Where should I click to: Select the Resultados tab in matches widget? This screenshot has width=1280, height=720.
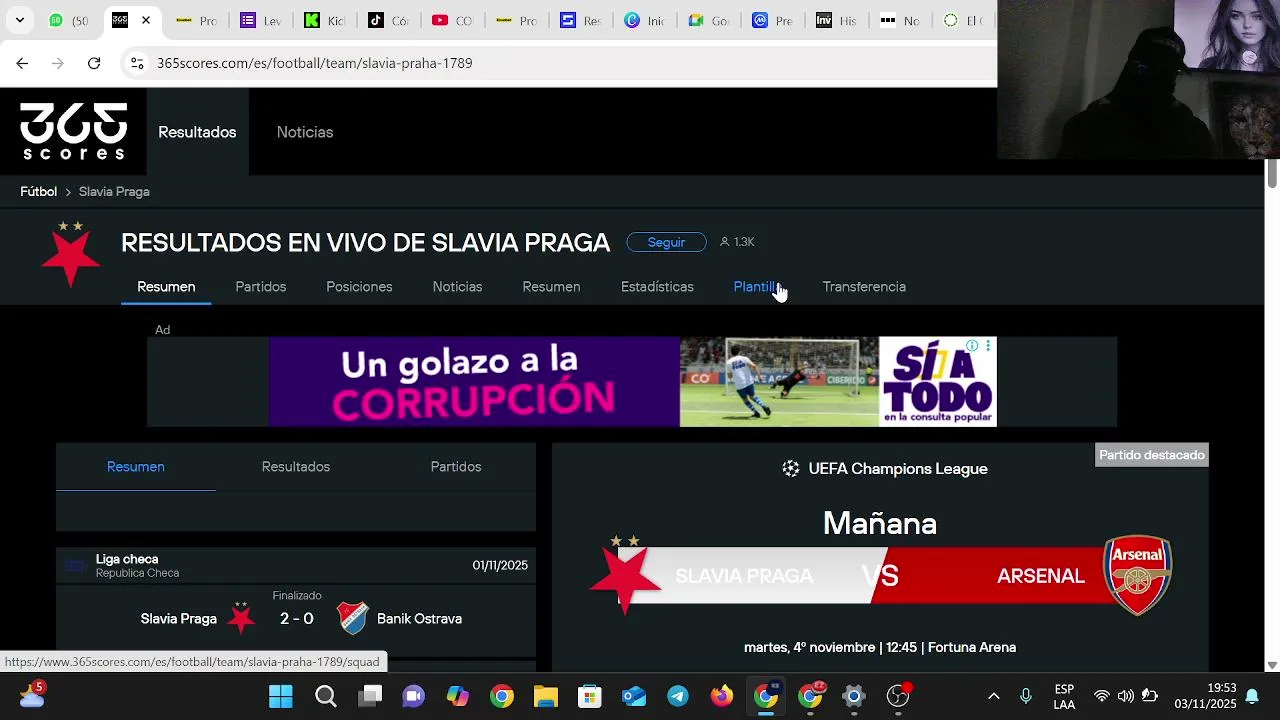tap(296, 467)
